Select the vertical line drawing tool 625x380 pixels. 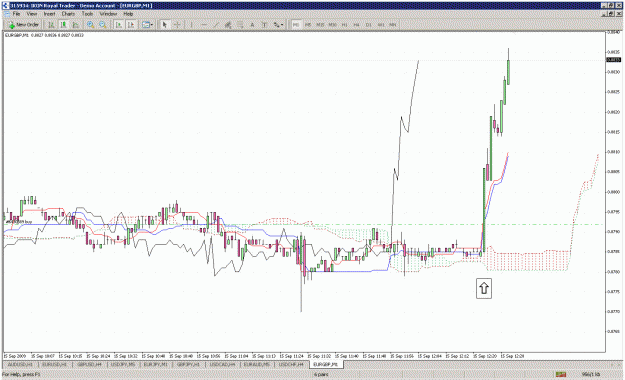192,25
